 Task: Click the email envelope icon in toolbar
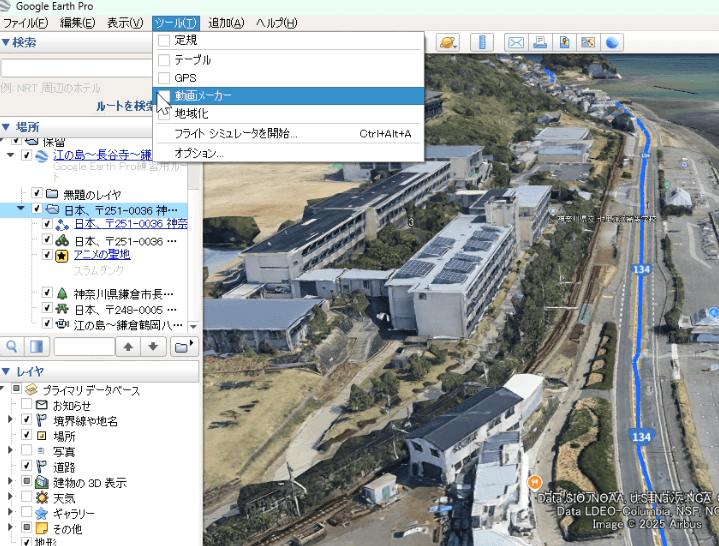pyautogui.click(x=515, y=42)
